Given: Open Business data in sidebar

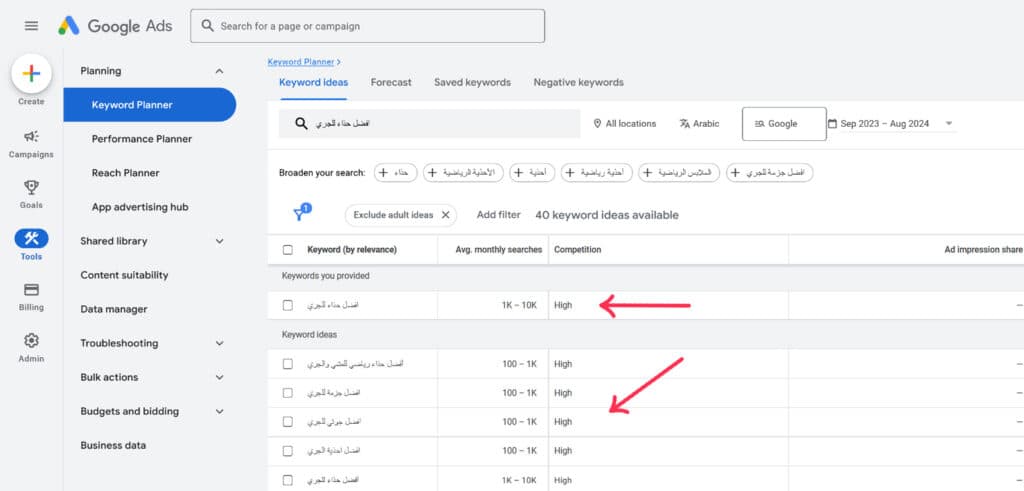Looking at the screenshot, I should tap(113, 445).
